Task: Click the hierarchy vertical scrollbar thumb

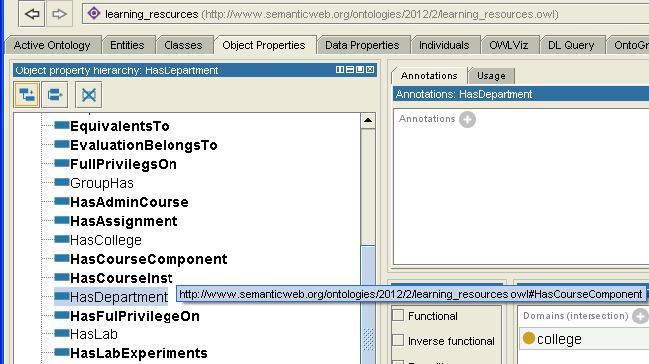Action: coord(368,304)
